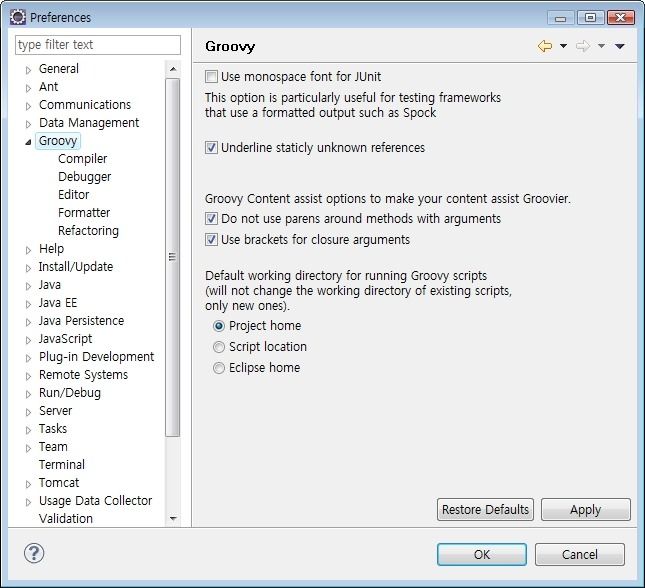Expand the Remote Systems node
Screen dimensions: 645x588
[x=28, y=376]
